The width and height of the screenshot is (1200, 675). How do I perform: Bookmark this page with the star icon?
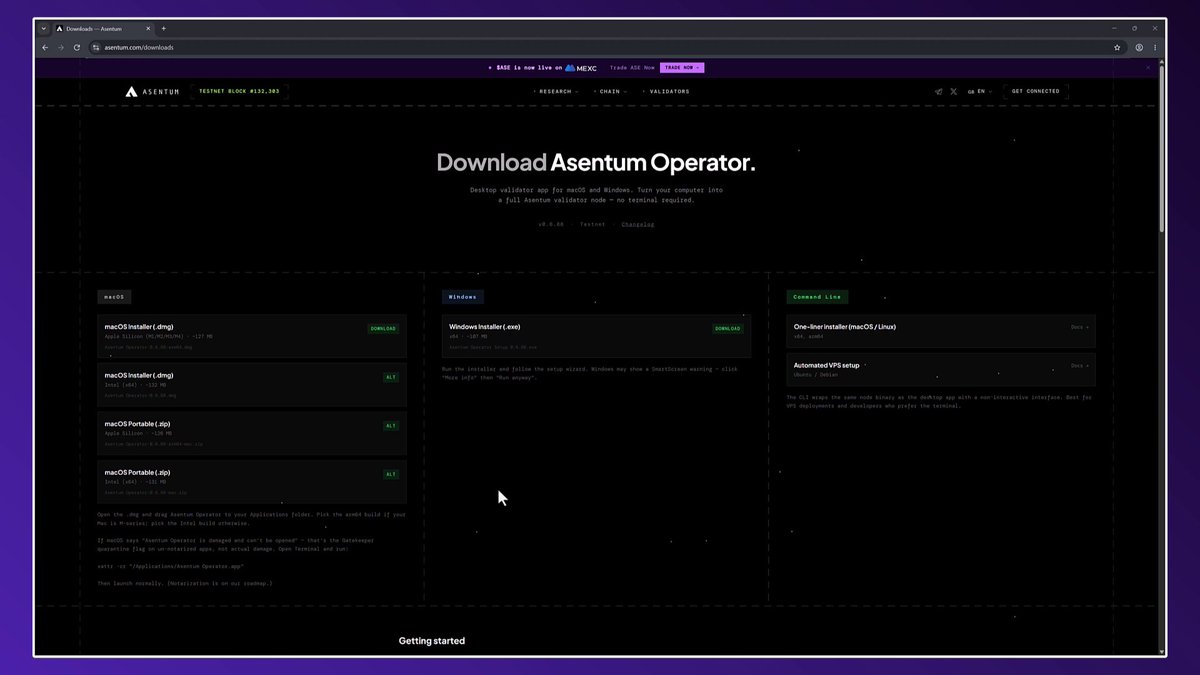1117,47
